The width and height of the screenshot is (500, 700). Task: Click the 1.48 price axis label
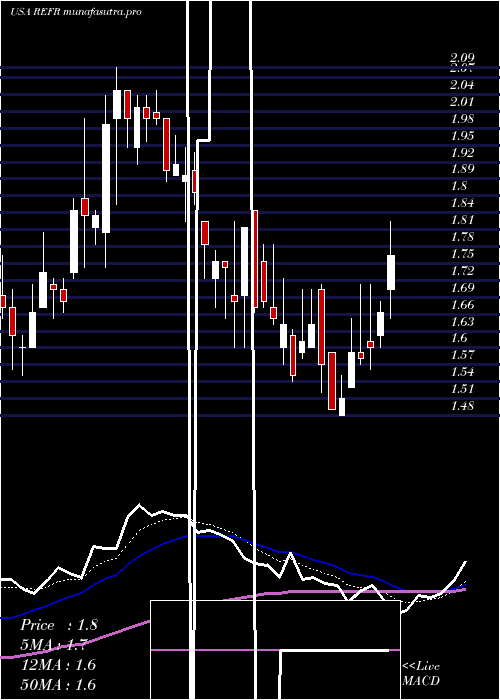(462, 406)
